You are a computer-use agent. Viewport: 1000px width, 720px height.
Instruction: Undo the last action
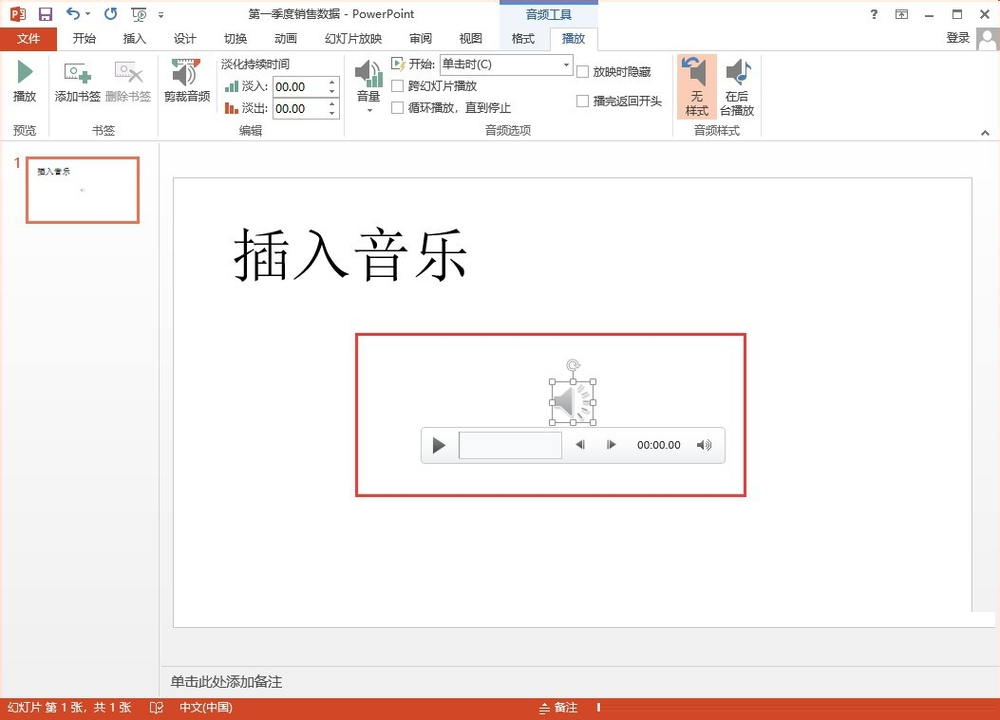click(73, 13)
